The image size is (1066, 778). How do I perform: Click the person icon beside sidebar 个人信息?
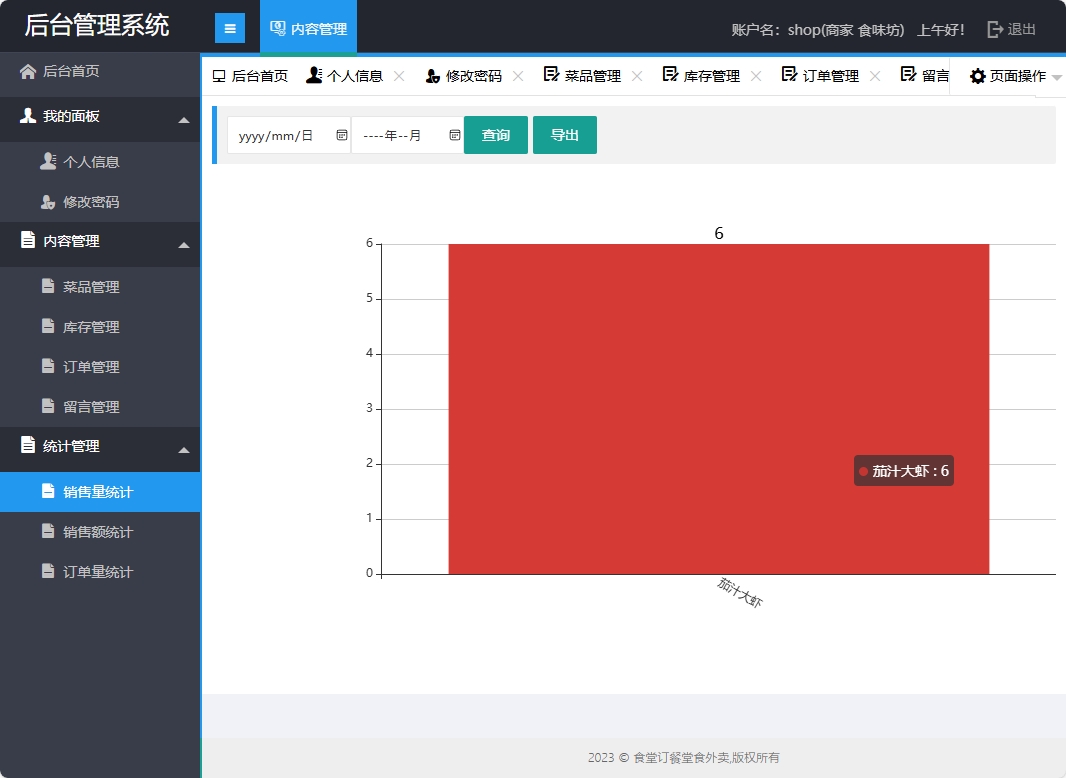[x=48, y=161]
